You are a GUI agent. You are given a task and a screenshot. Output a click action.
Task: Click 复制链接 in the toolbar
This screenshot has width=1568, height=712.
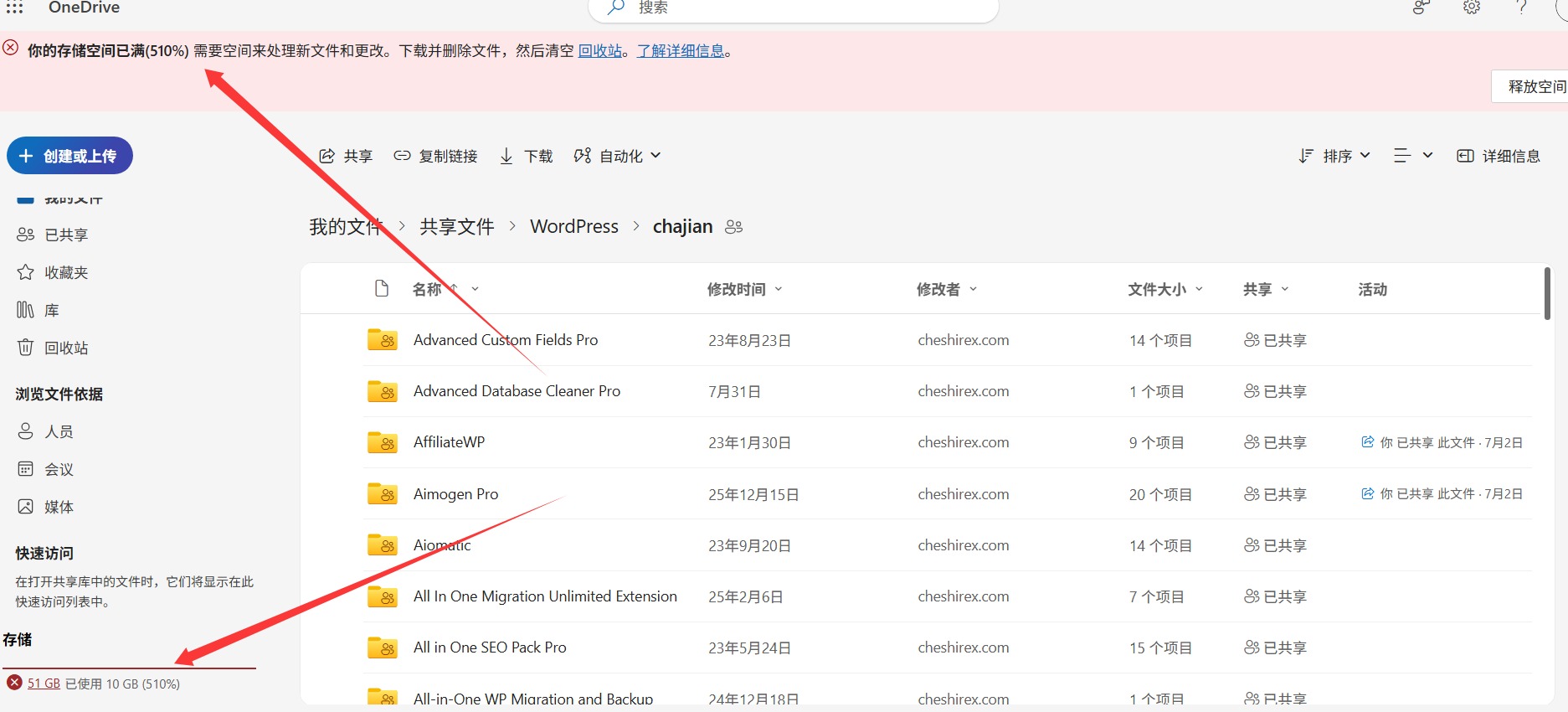(x=435, y=156)
